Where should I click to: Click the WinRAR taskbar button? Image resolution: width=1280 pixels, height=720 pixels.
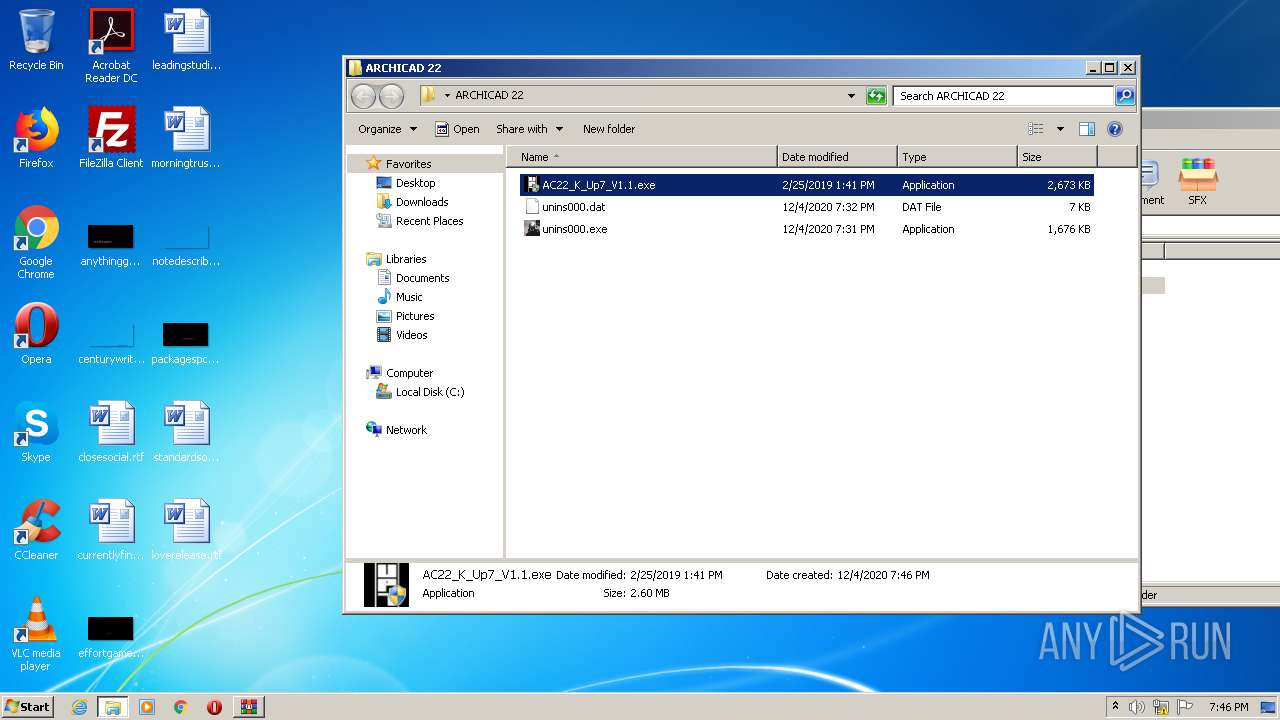248,707
